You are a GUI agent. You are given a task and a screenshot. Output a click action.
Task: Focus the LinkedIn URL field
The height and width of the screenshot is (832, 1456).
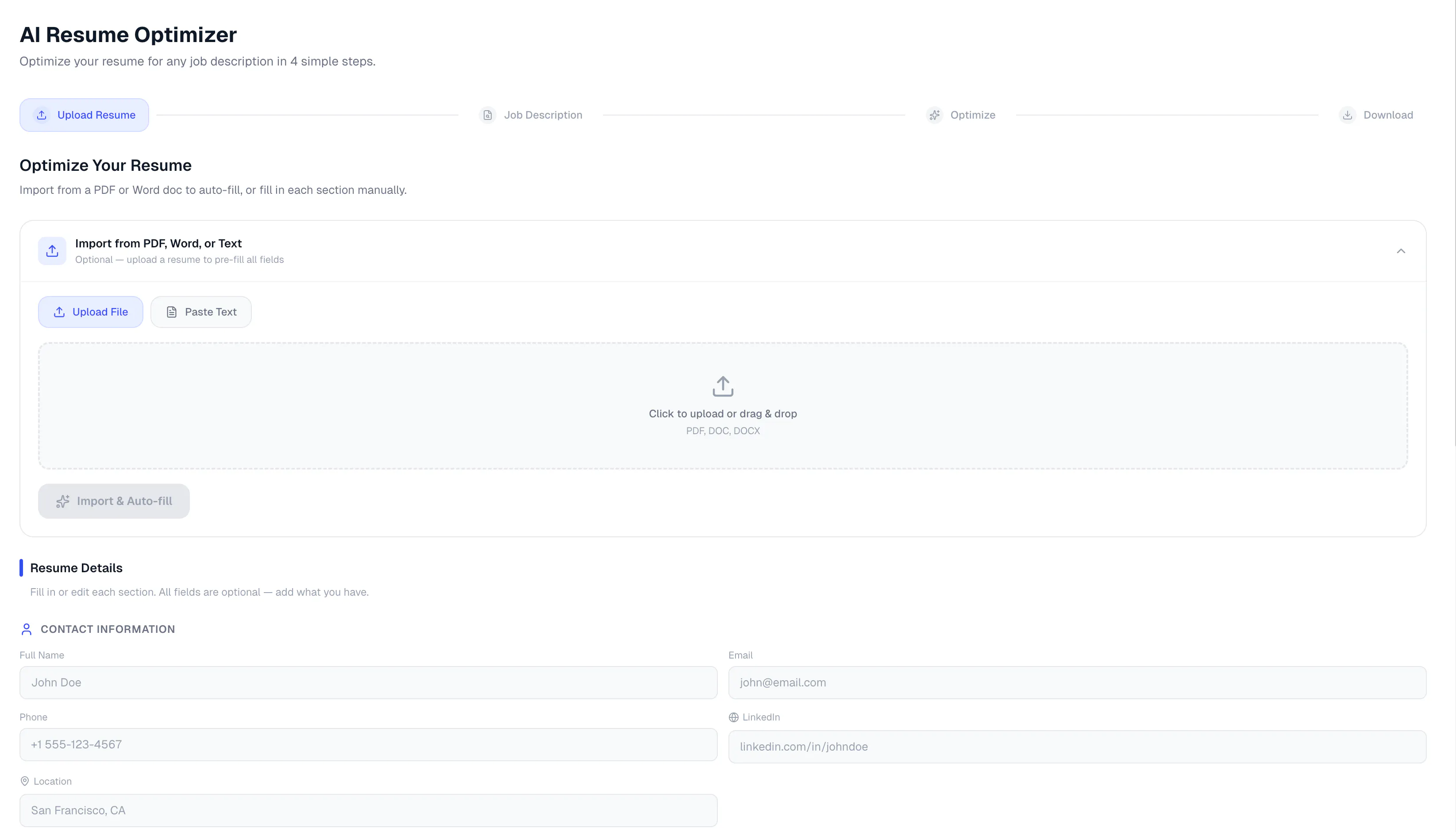coord(1077,747)
